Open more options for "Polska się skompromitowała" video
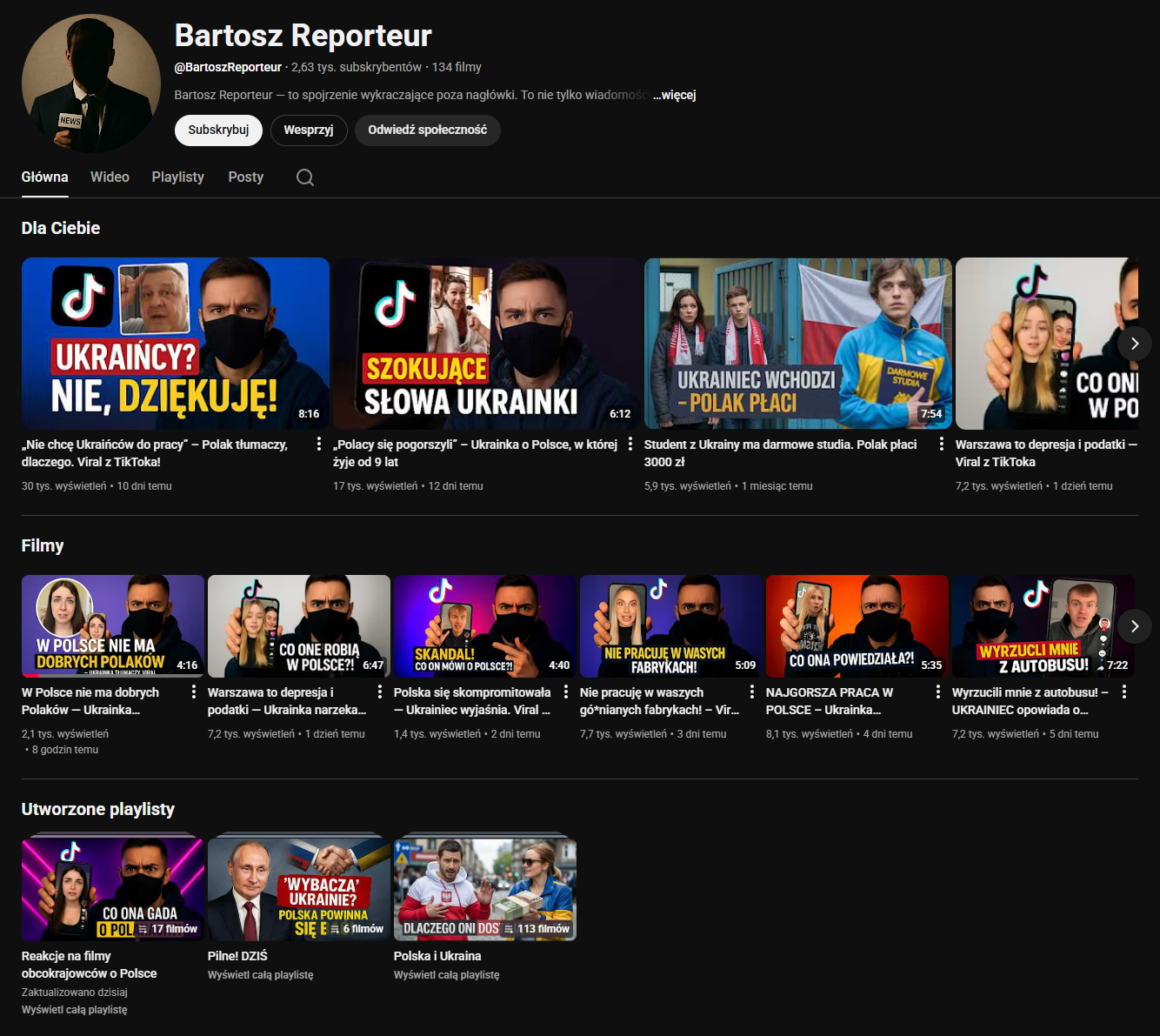Screen dimensions: 1160x1036 566,692
